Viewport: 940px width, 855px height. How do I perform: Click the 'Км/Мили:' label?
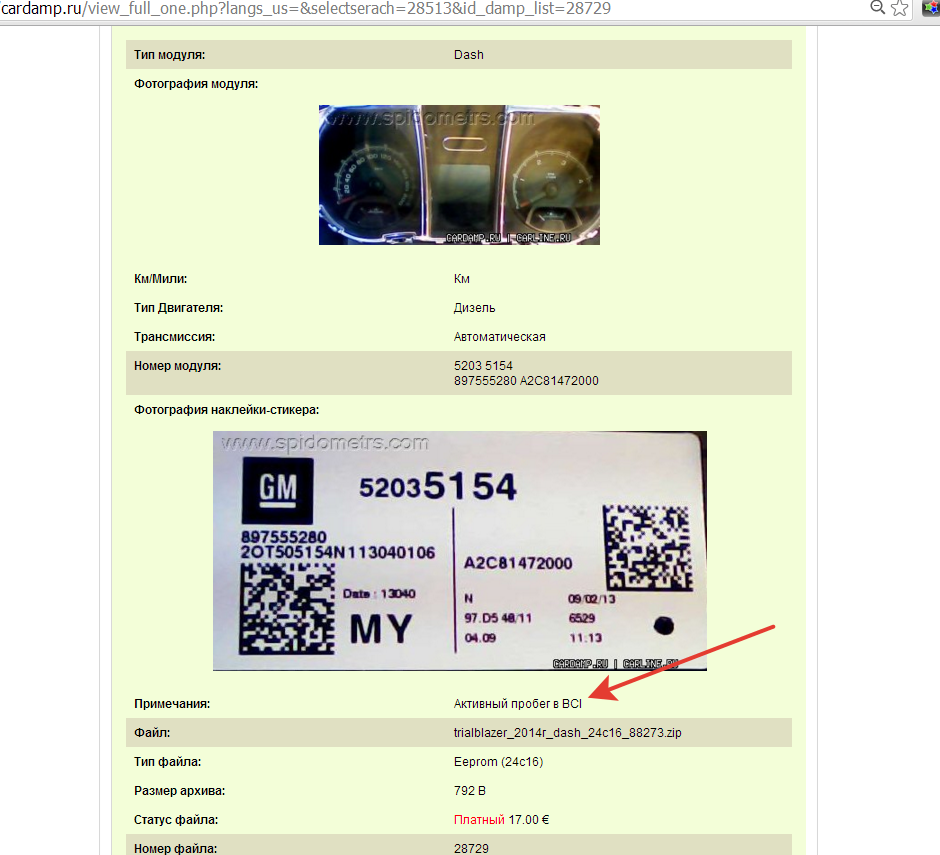(x=161, y=279)
